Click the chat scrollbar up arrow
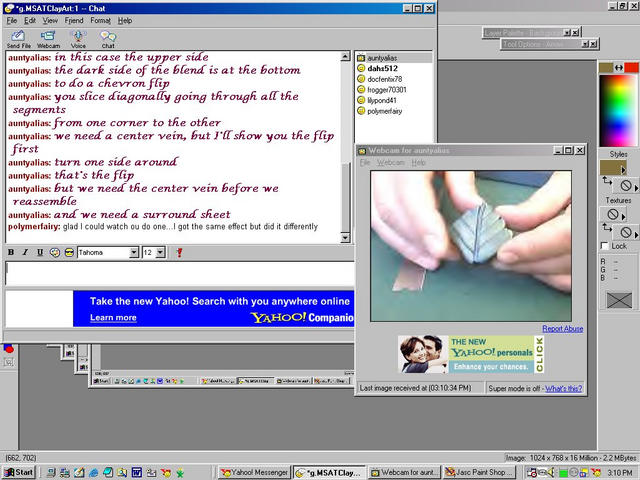This screenshot has width=640, height=480. (345, 56)
